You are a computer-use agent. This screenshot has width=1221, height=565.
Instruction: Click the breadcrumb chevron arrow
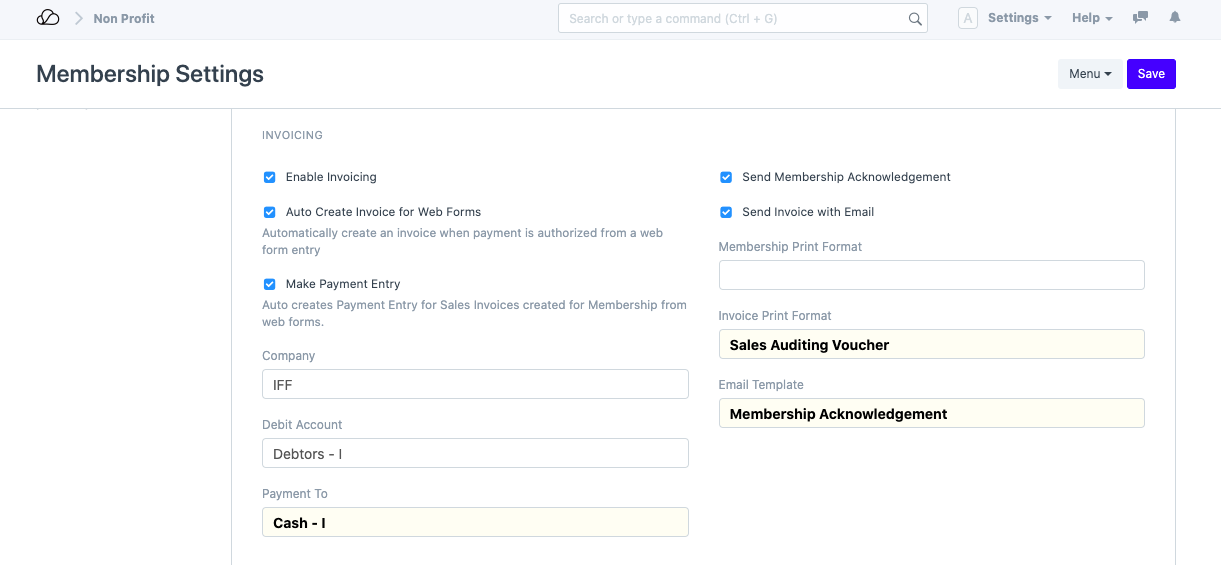[x=78, y=18]
